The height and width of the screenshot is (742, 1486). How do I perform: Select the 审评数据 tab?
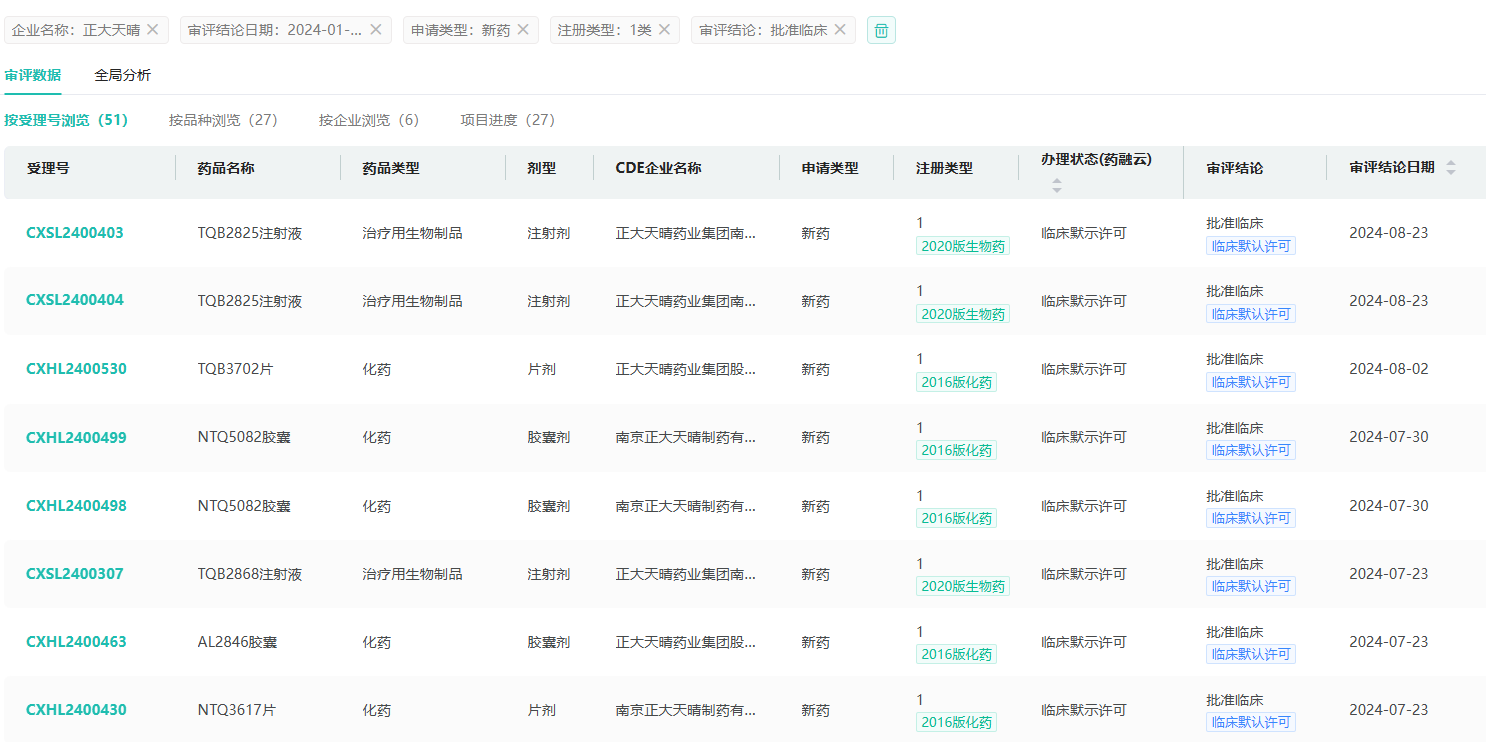pyautogui.click(x=33, y=75)
